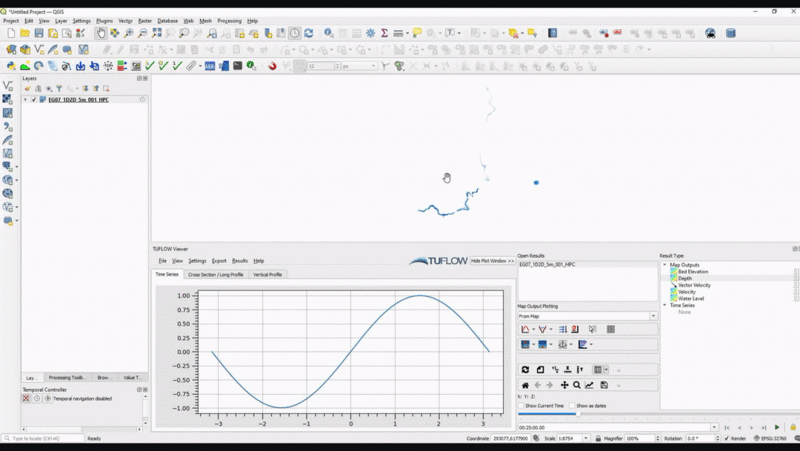This screenshot has width=800, height=451.
Task: Click the snapping magnet icon
Action: pyautogui.click(x=272, y=66)
